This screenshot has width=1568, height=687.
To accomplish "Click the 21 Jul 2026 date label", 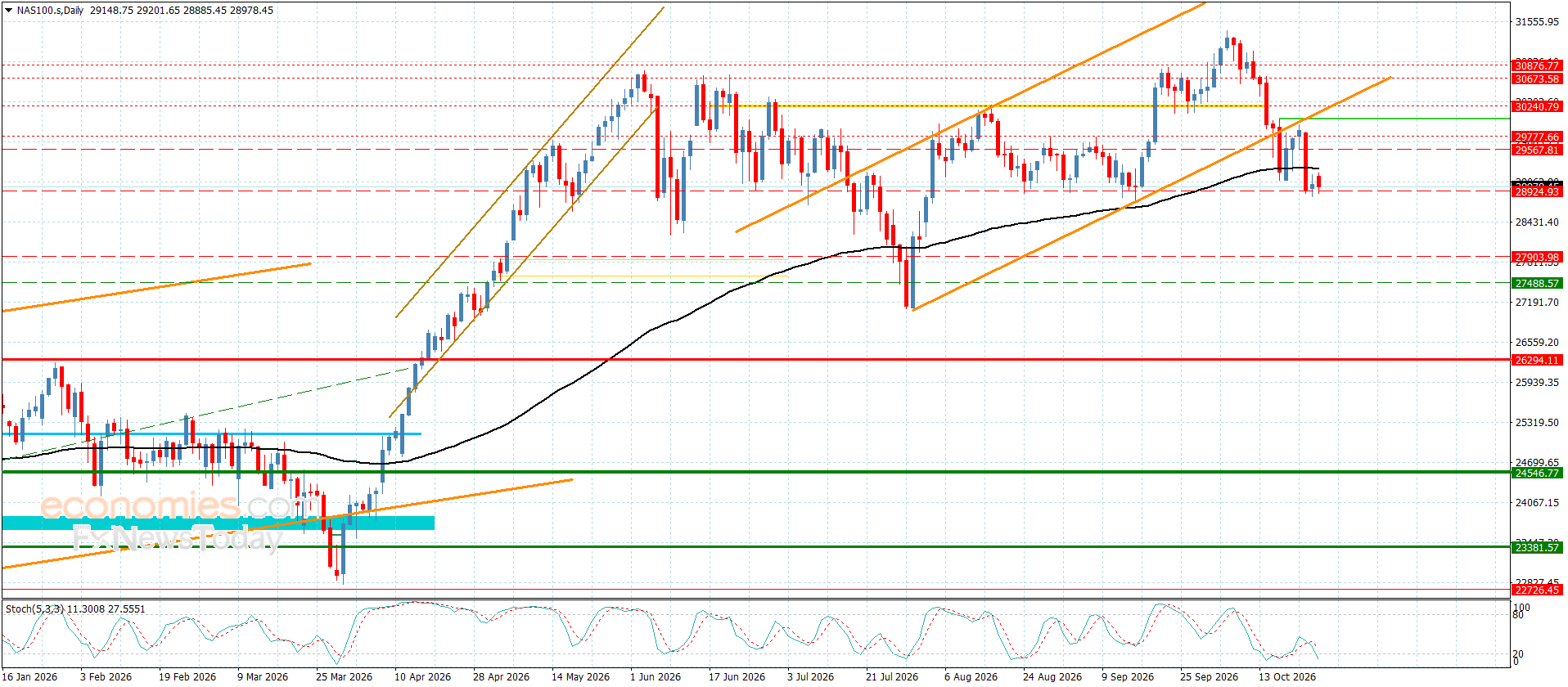I will (892, 677).
